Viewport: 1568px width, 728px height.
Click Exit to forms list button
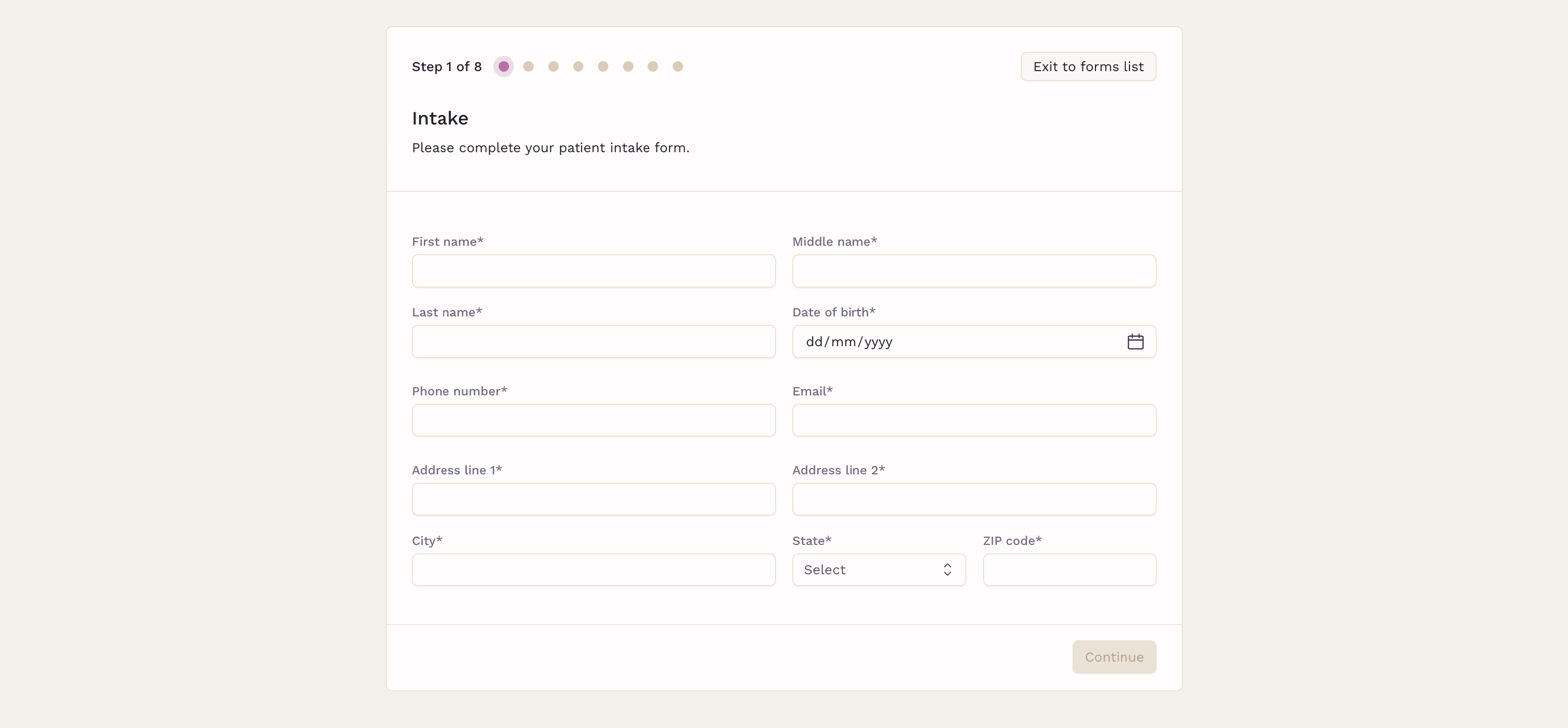coord(1088,66)
